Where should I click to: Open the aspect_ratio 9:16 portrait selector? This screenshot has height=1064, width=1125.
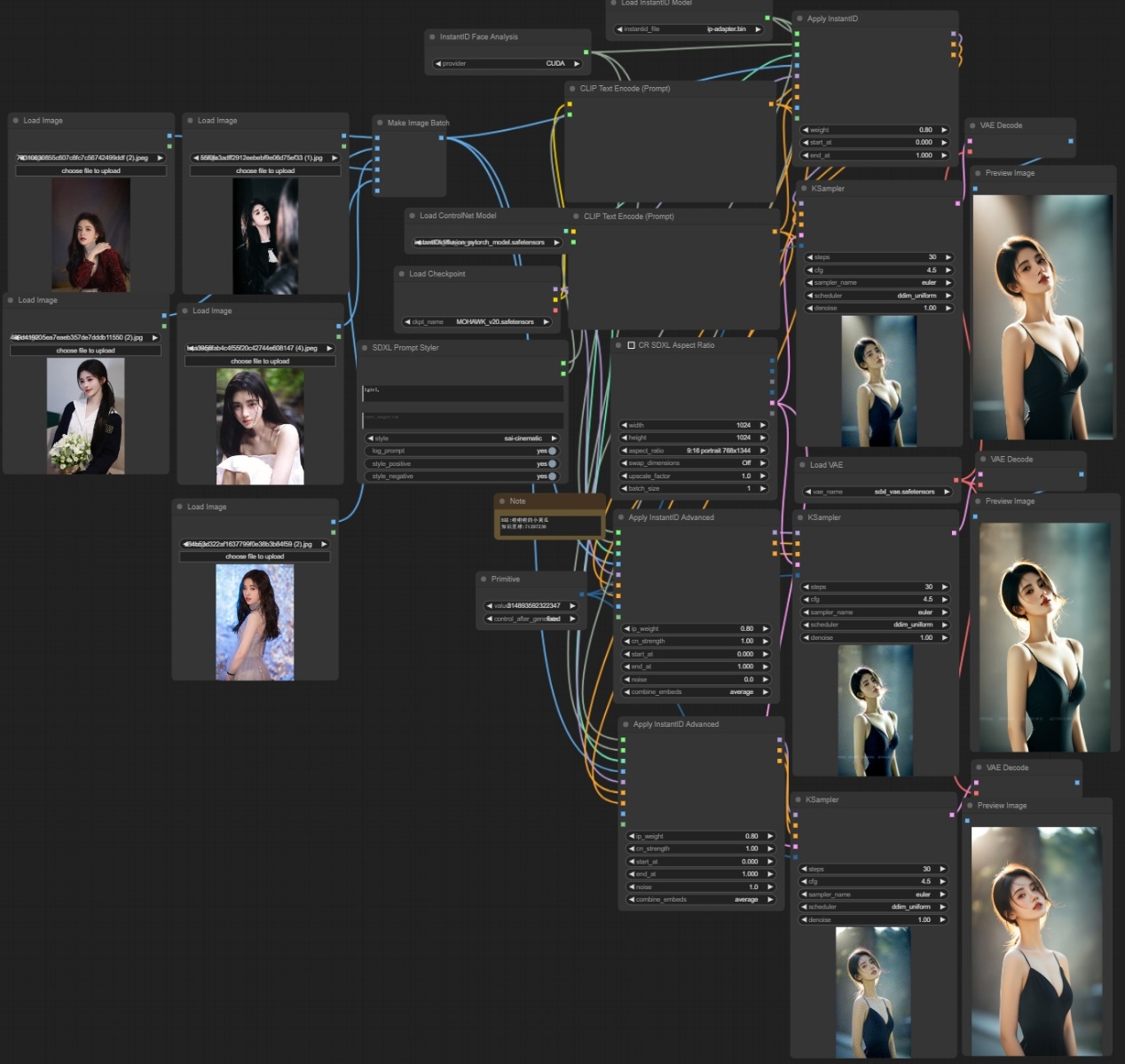click(693, 451)
